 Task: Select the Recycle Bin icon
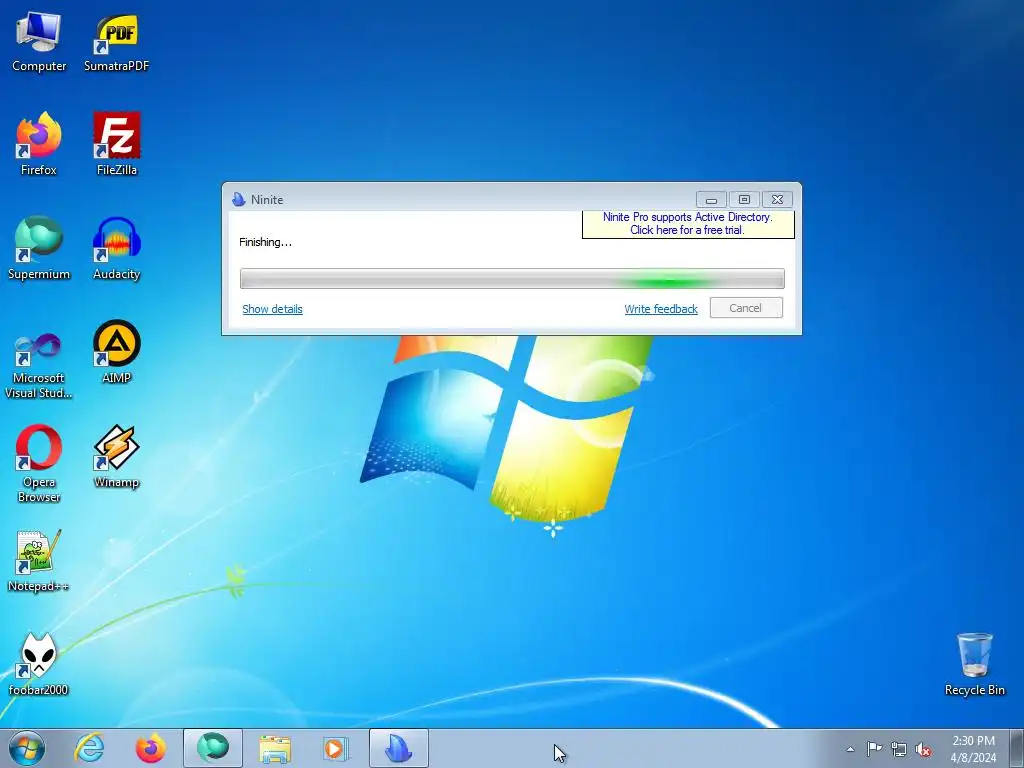click(974, 664)
